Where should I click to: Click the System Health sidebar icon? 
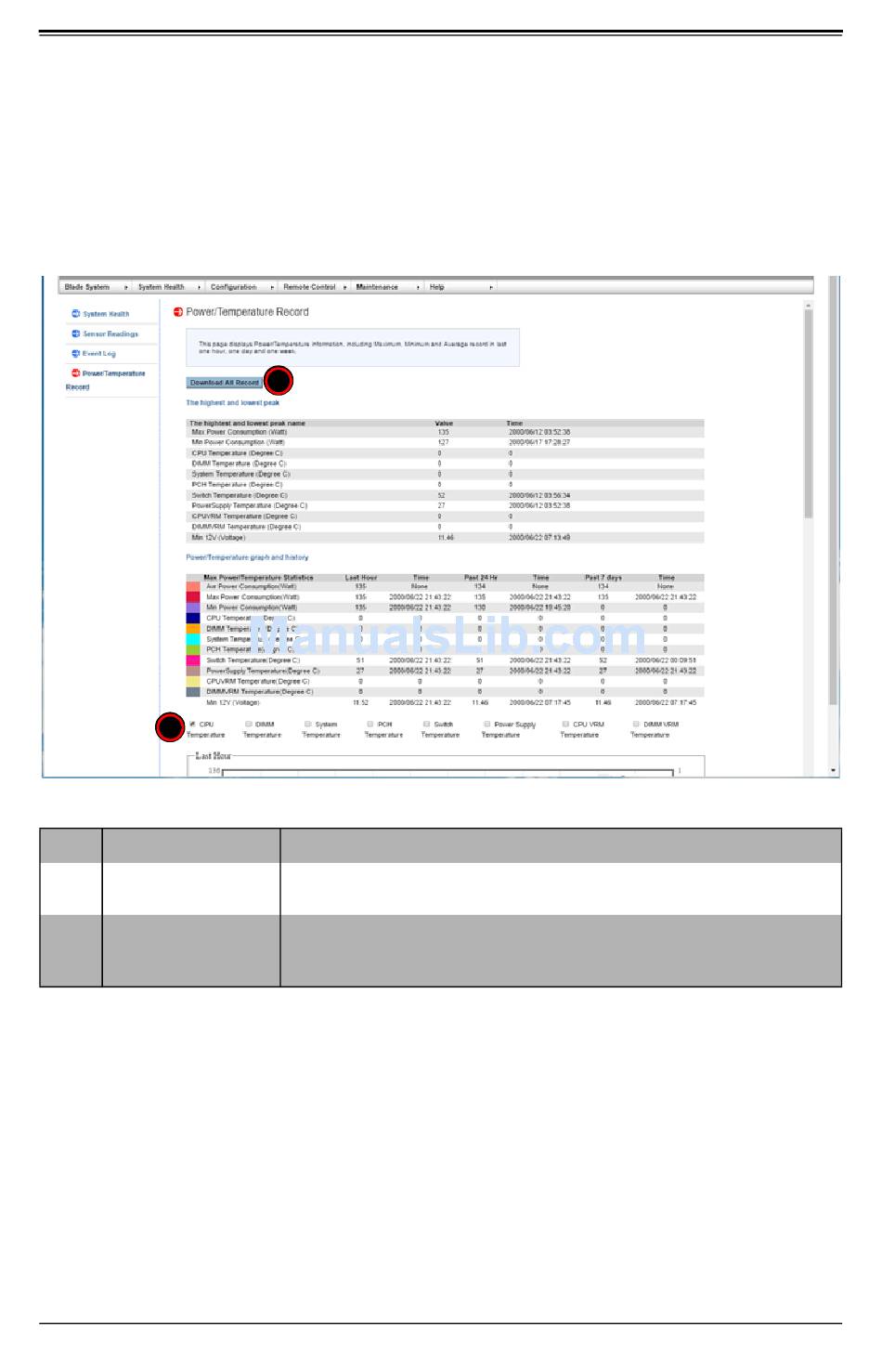(76, 314)
